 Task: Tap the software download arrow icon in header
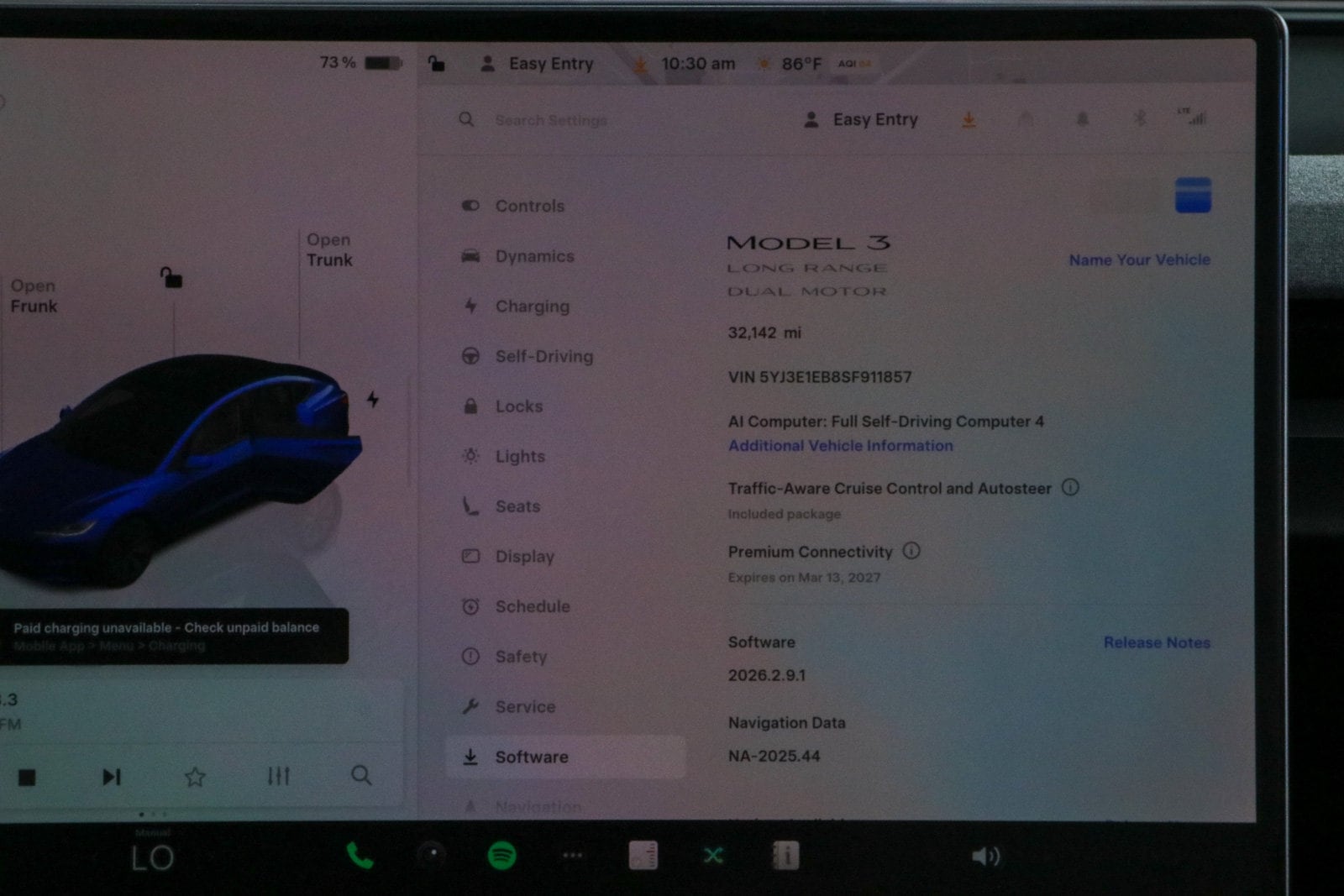click(x=969, y=120)
